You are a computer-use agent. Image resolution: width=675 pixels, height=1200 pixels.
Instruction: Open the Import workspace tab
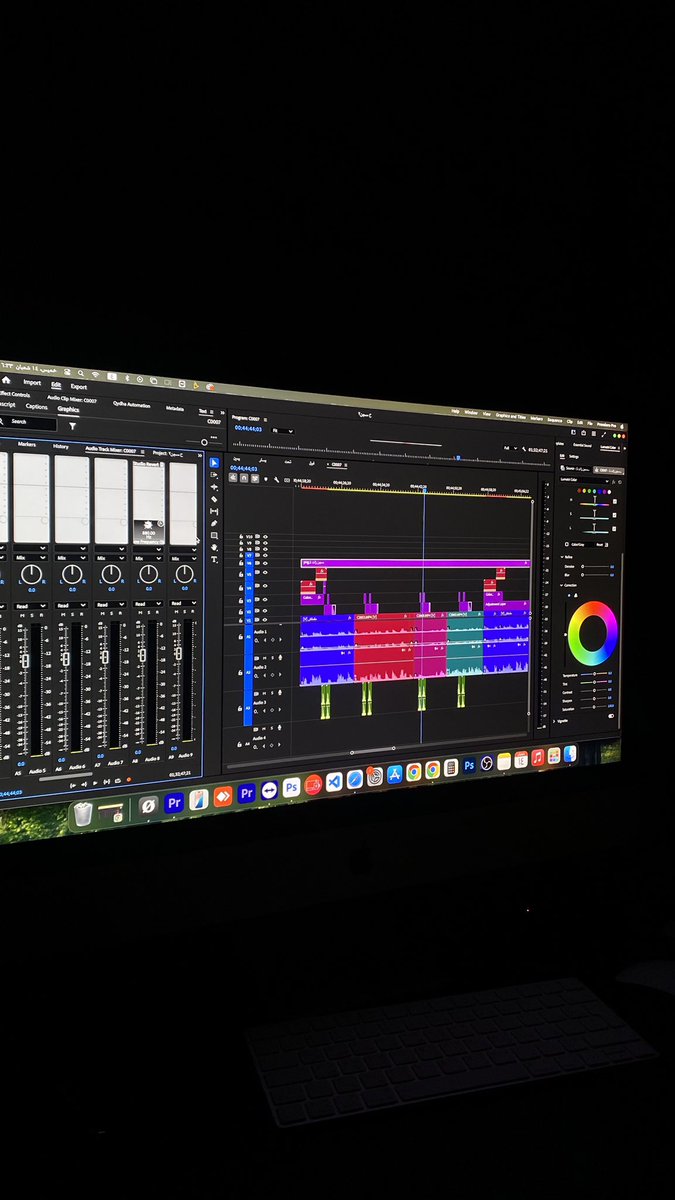(x=32, y=382)
